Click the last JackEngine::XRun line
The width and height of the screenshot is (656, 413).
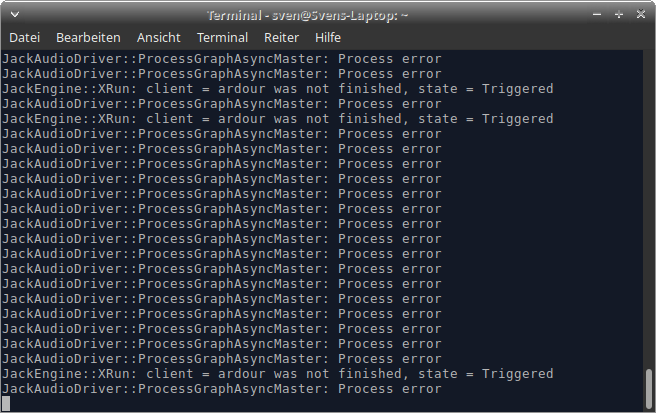pyautogui.click(x=277, y=374)
